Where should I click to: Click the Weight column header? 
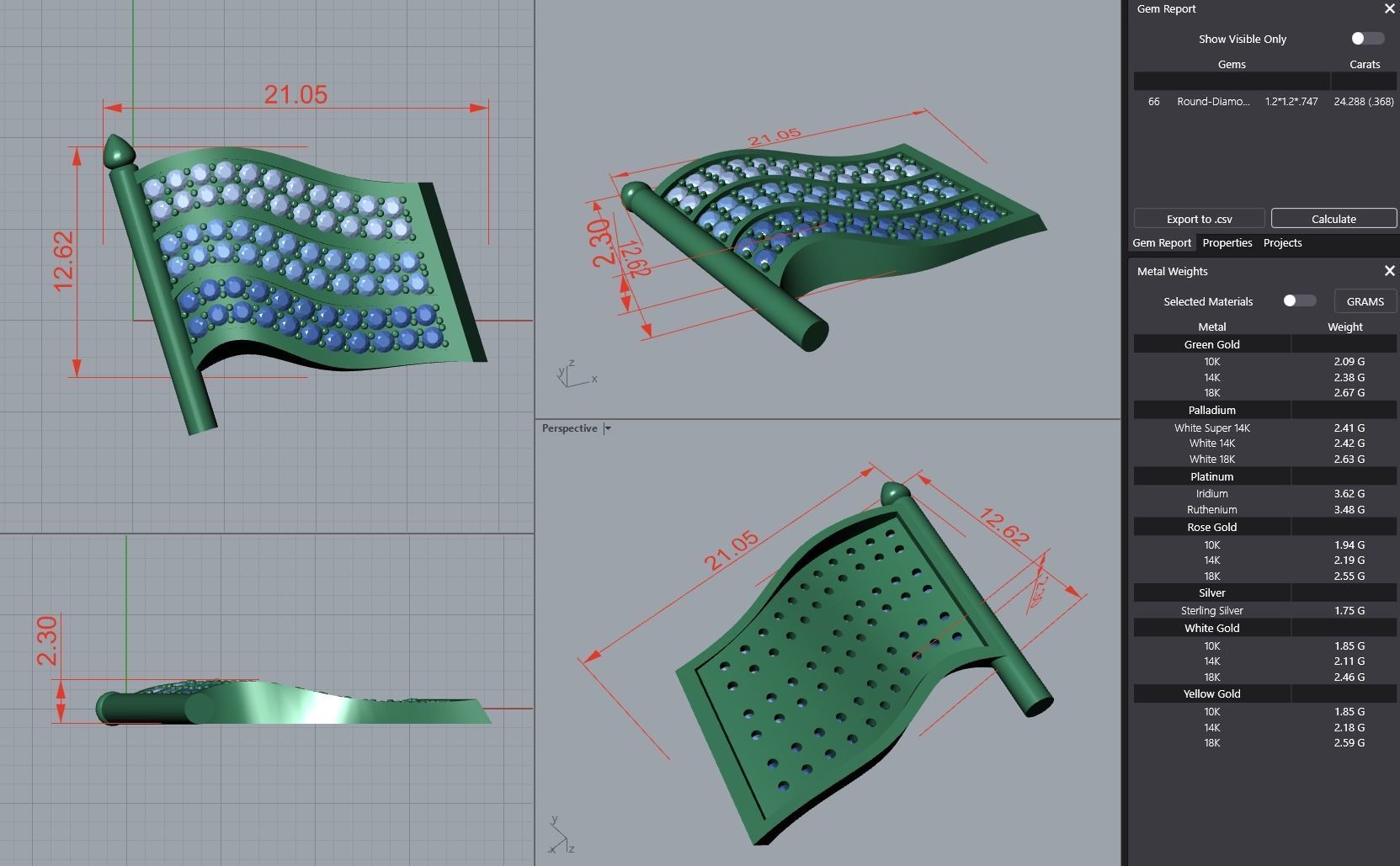[1344, 327]
